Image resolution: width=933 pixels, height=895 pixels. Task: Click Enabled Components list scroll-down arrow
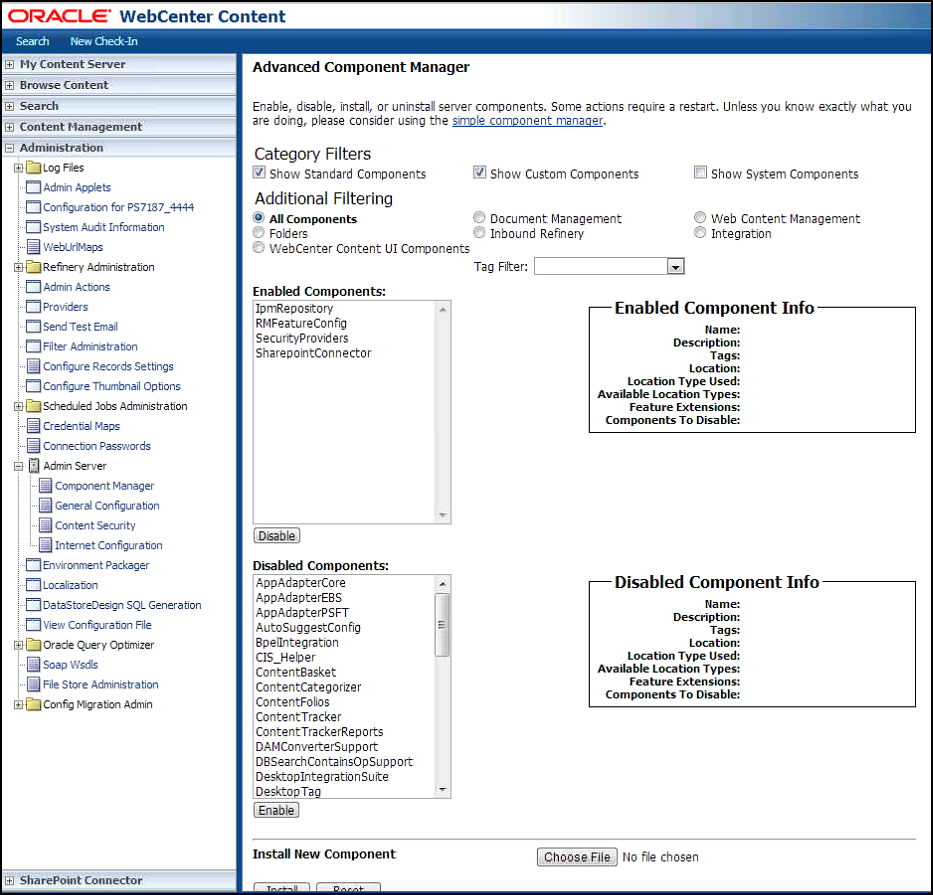tap(442, 515)
